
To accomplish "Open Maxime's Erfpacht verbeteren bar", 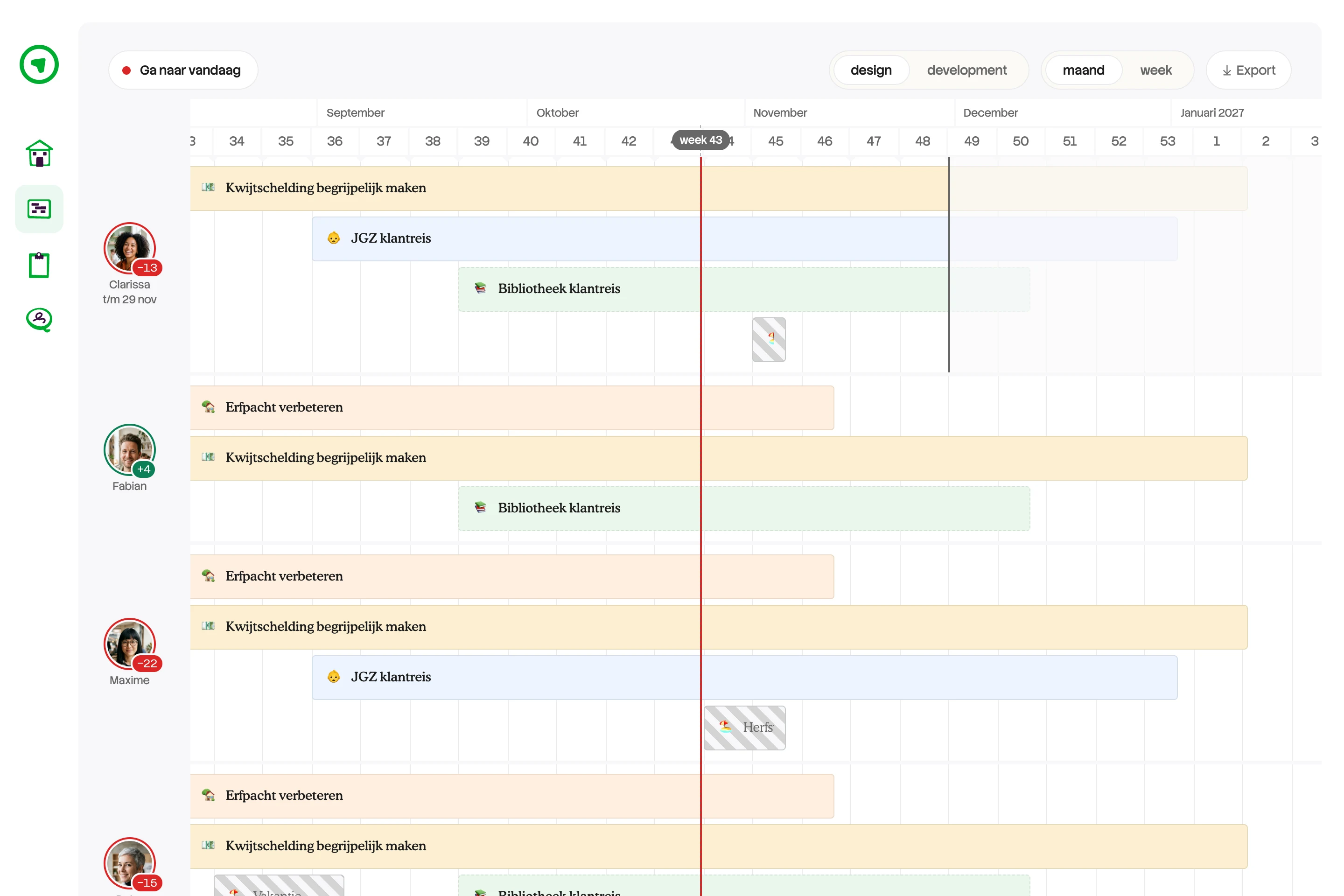I will click(x=511, y=577).
